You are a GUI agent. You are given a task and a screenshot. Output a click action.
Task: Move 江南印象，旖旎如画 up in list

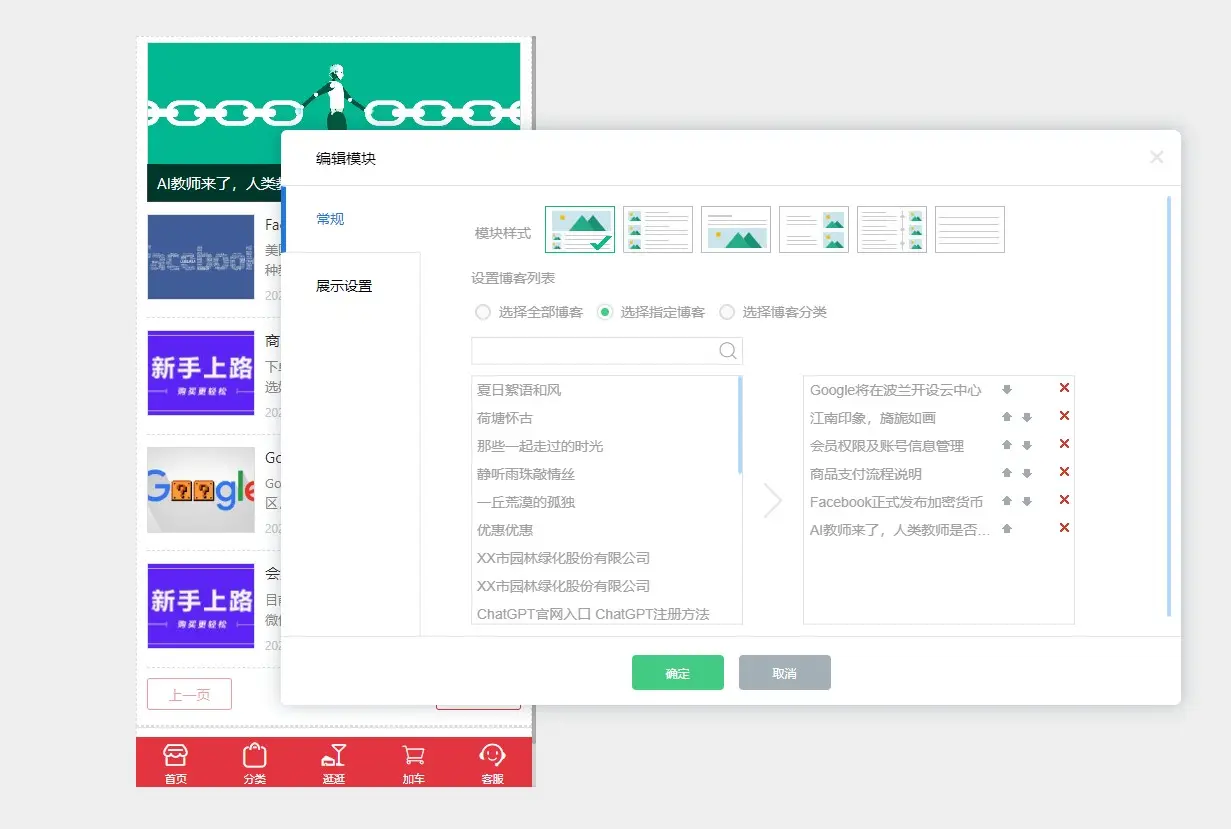(1007, 418)
